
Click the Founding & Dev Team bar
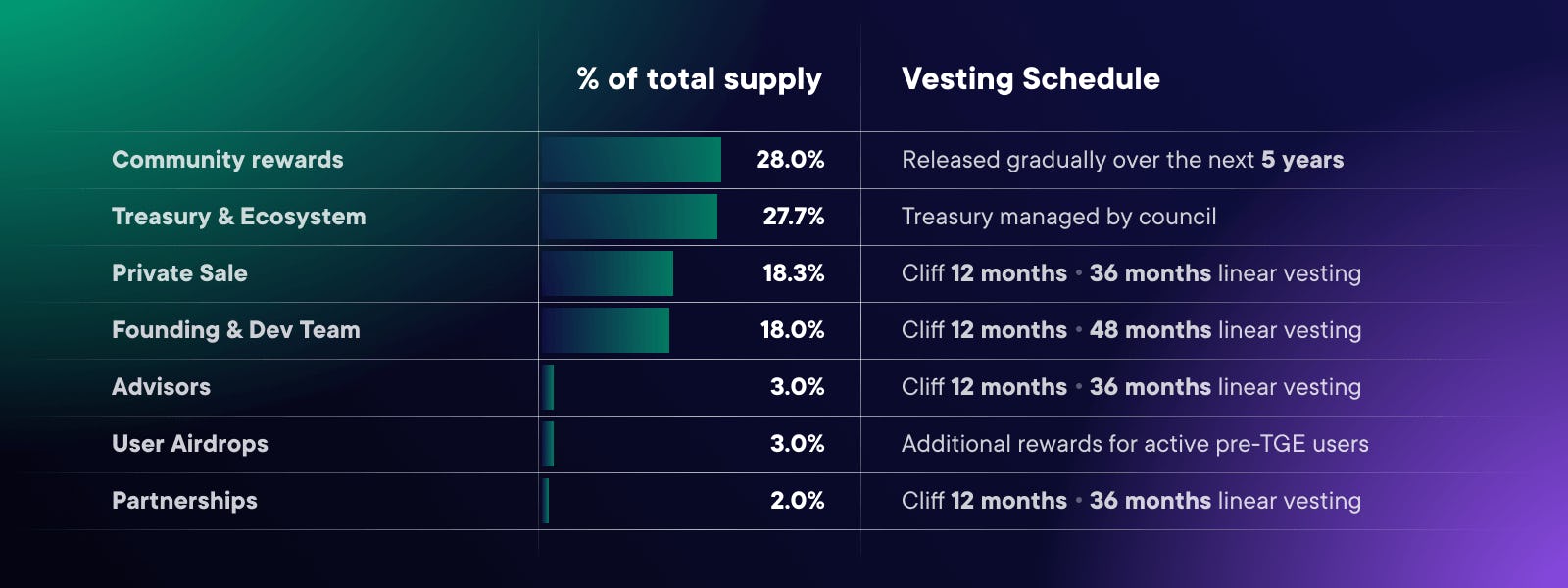(606, 330)
